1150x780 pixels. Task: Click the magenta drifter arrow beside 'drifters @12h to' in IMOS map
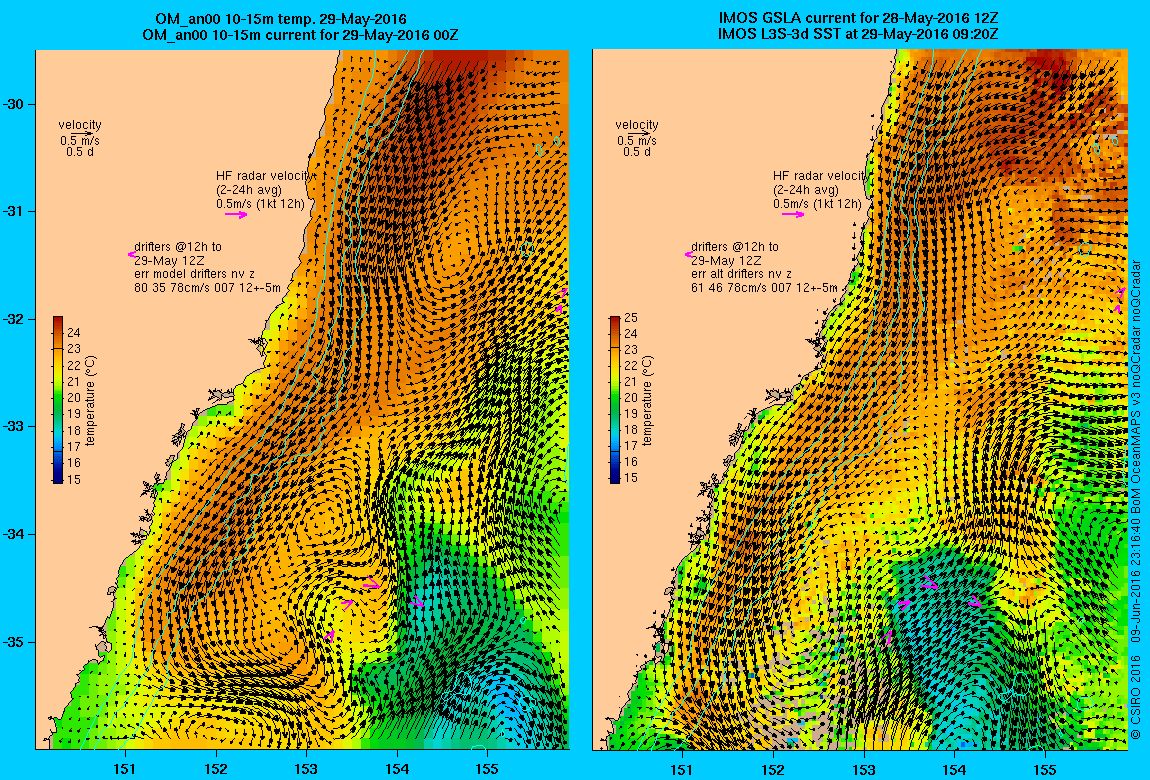coord(688,254)
